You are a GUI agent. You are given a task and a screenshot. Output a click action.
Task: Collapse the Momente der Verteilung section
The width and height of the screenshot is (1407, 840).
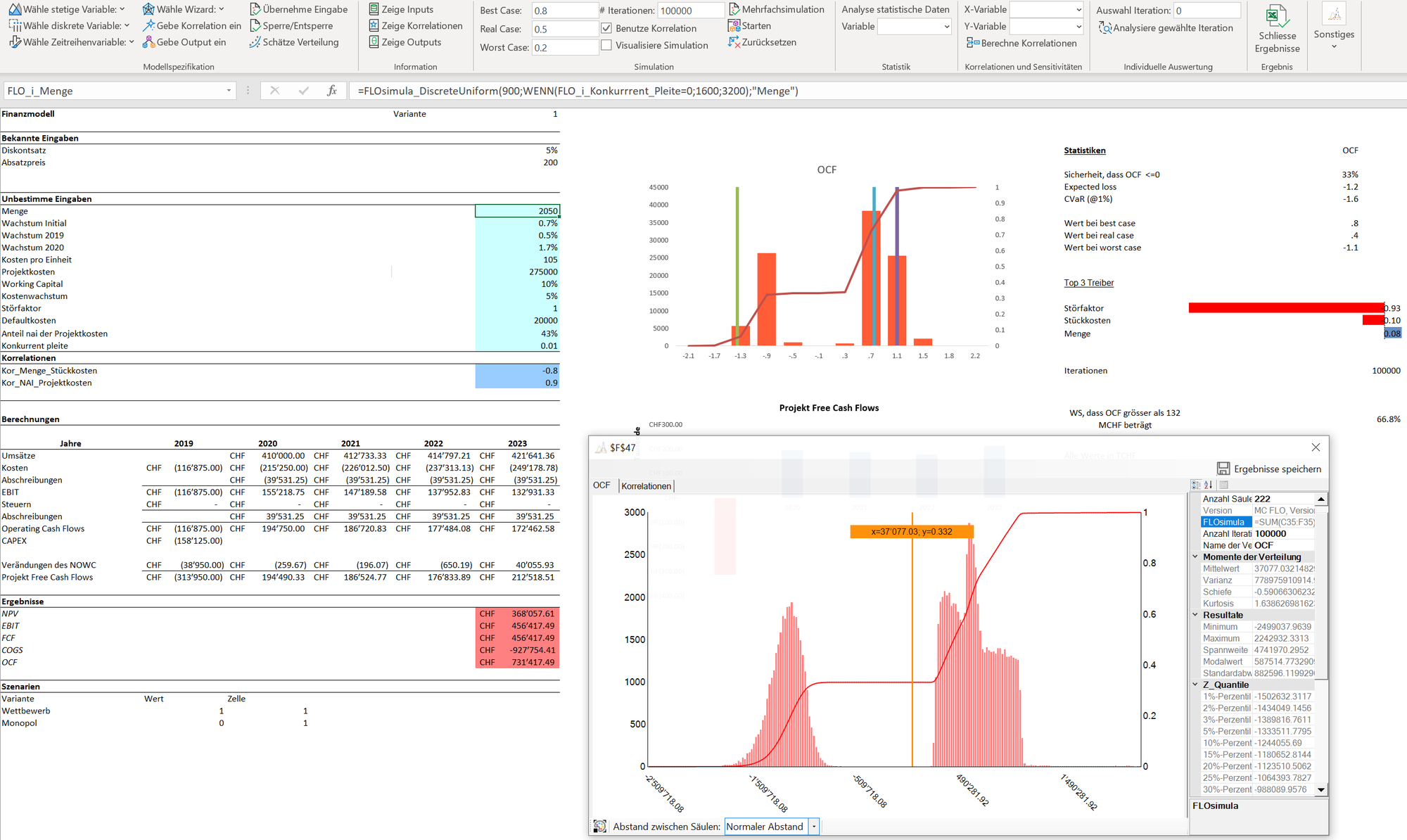pyautogui.click(x=1195, y=556)
